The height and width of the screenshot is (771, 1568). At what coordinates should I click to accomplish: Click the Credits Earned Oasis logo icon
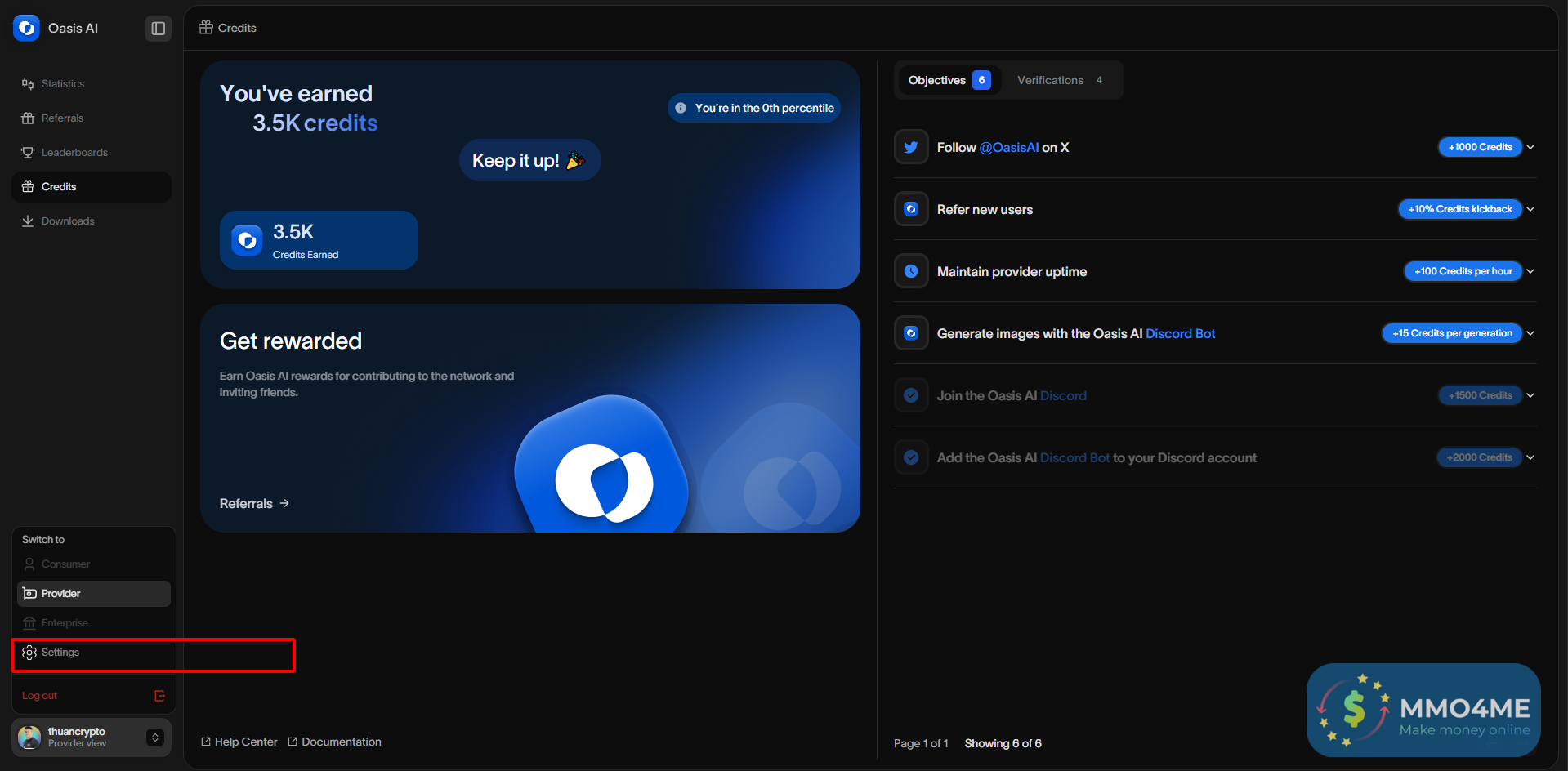click(x=247, y=240)
